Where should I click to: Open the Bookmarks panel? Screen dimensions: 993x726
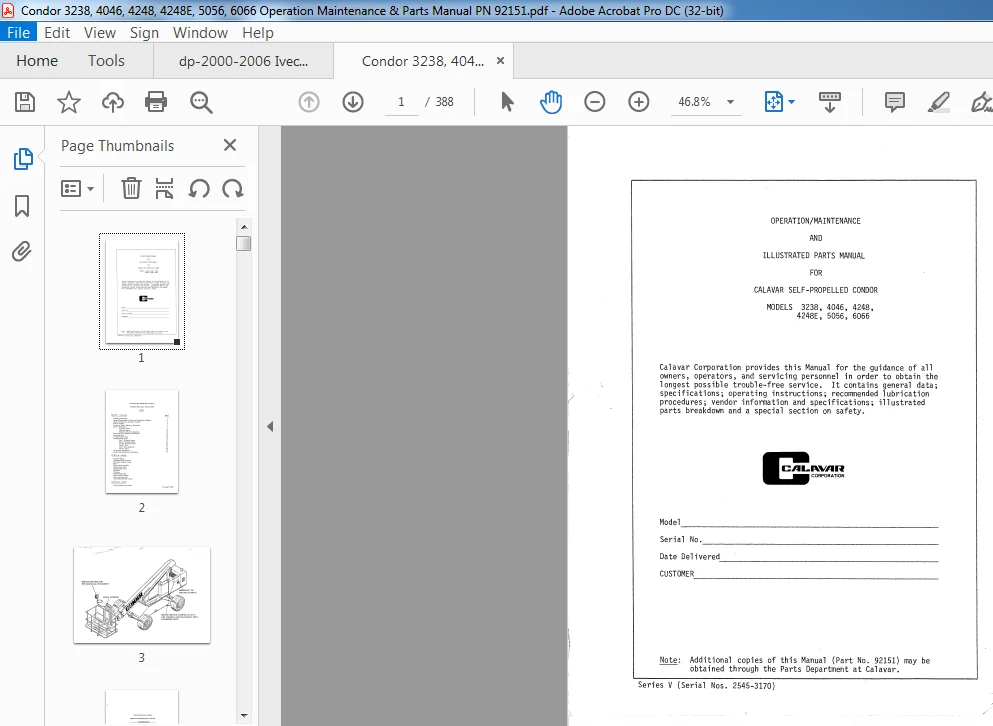pos(22,206)
